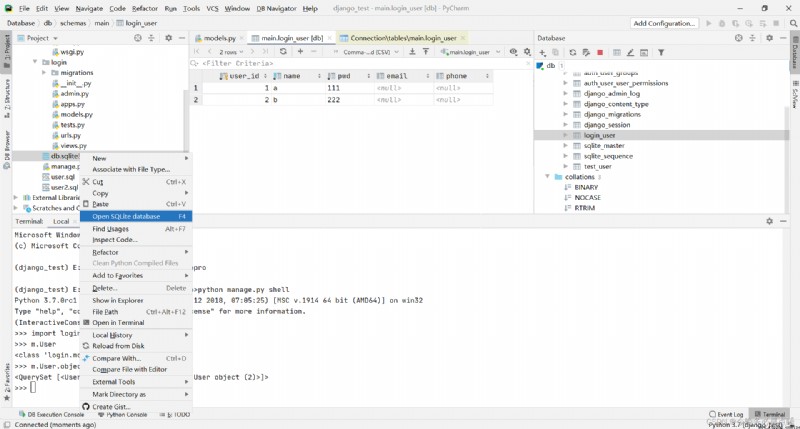Switch to the Local terminal tab
Image resolution: width=800 pixels, height=429 pixels.
[61, 221]
